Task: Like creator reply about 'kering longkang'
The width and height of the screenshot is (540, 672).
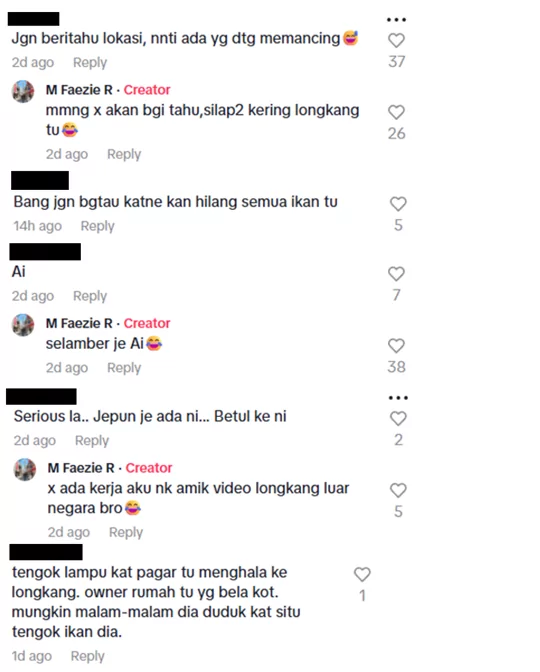Action: pos(396,112)
